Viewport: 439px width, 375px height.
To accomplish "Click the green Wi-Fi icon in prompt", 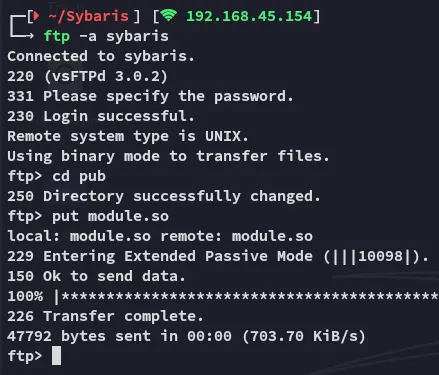I will (x=169, y=15).
